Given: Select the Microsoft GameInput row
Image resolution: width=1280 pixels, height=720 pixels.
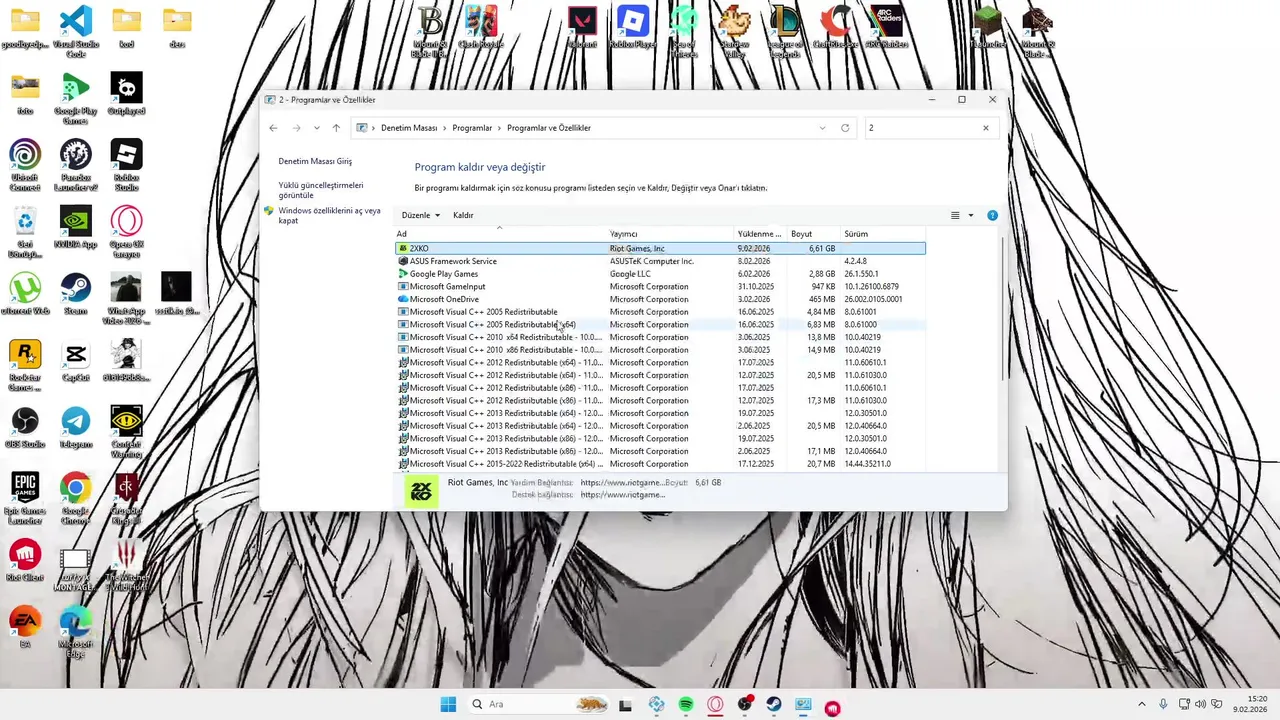Looking at the screenshot, I should (x=660, y=287).
